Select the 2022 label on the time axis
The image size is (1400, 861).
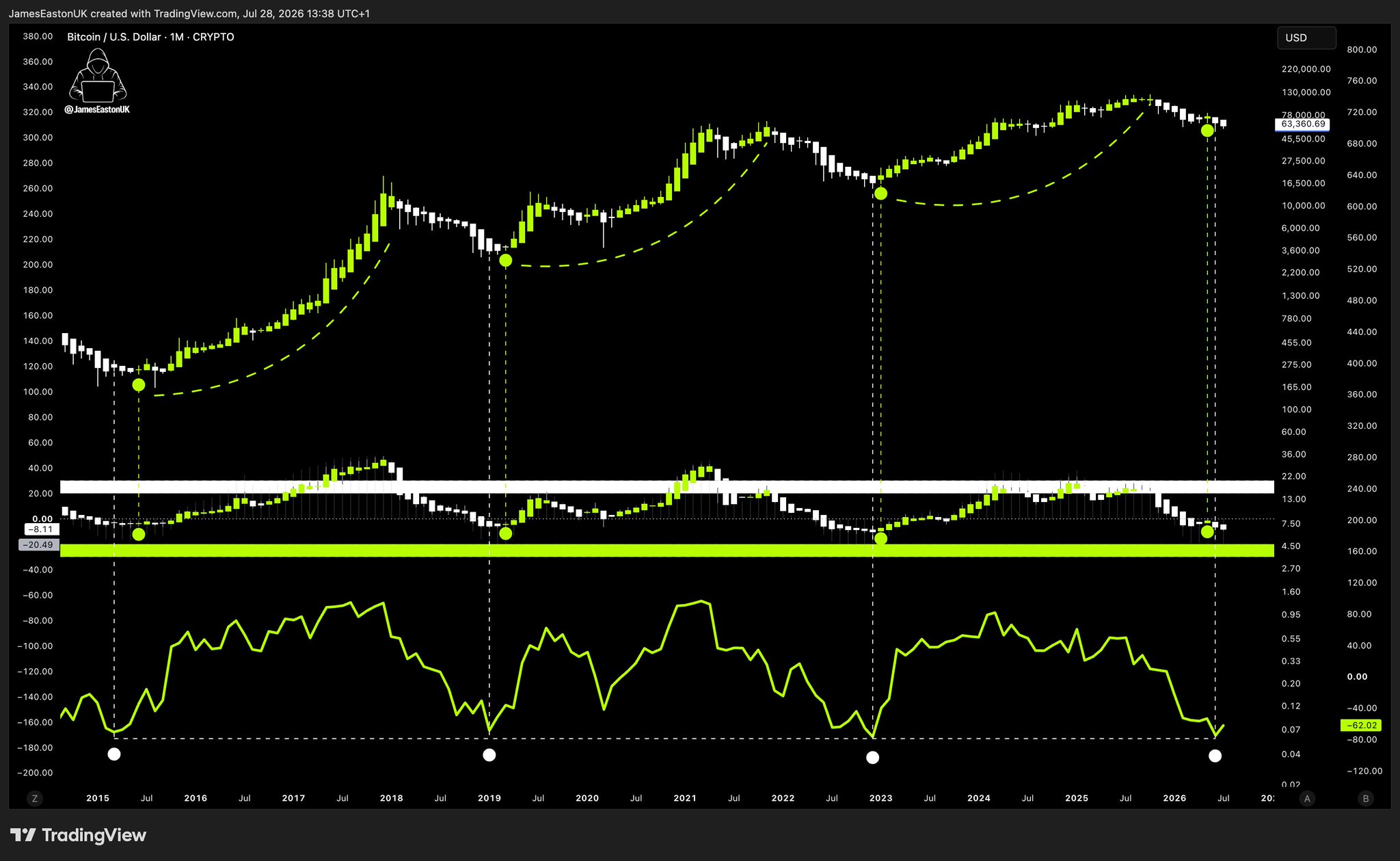click(783, 798)
